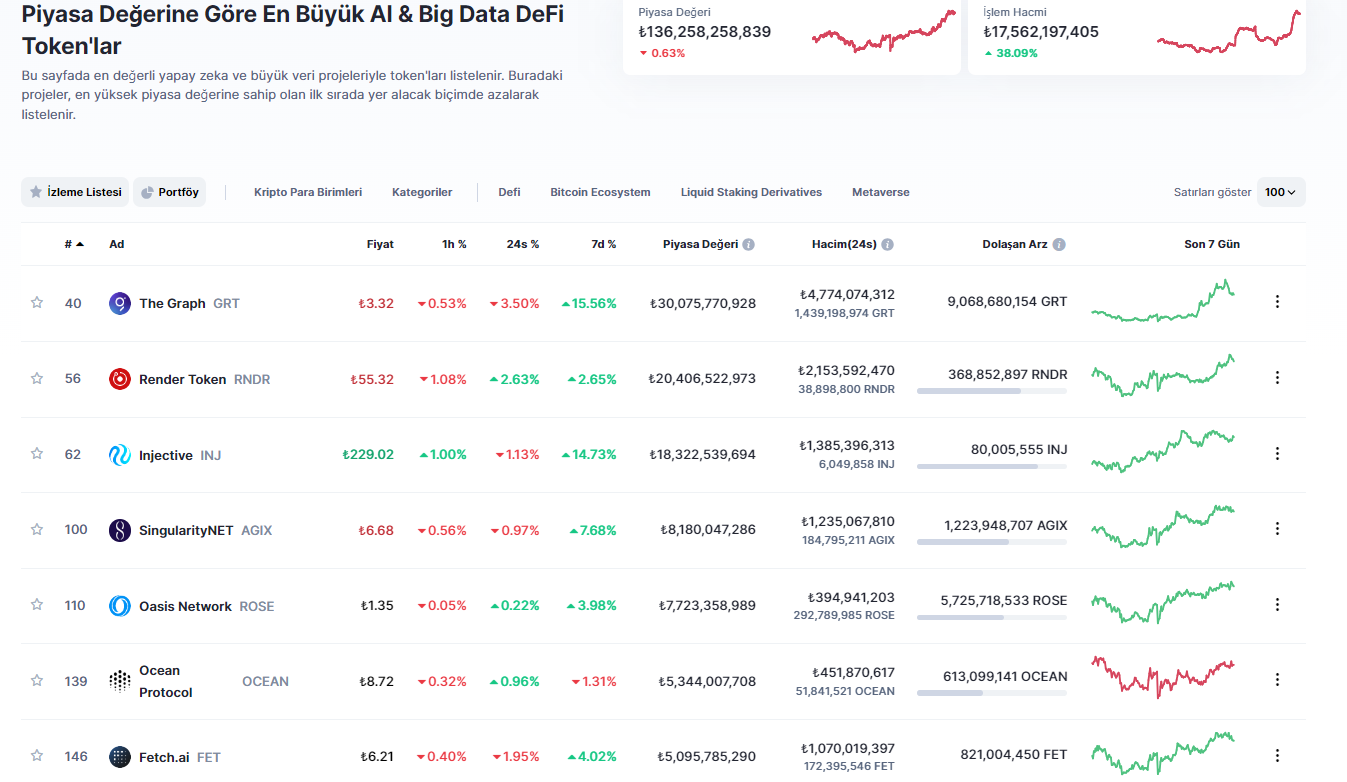Click the İşlem Hacmi summary chart
1347x782 pixels.
click(x=1229, y=32)
